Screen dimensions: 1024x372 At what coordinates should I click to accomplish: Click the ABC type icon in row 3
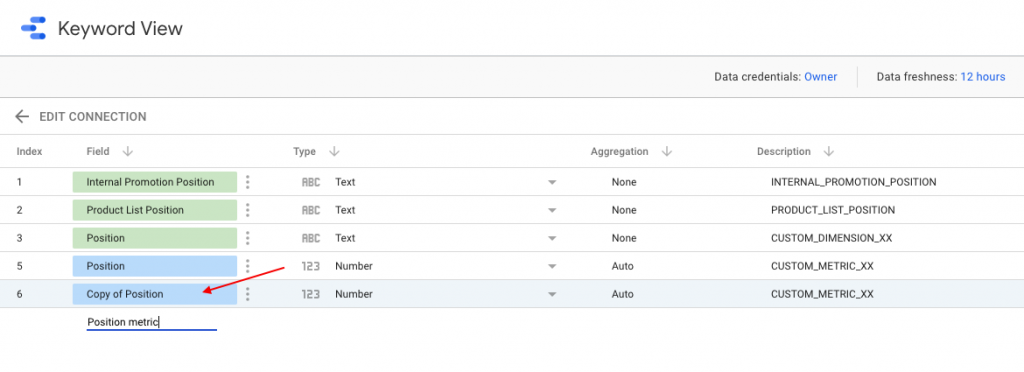[x=311, y=238]
